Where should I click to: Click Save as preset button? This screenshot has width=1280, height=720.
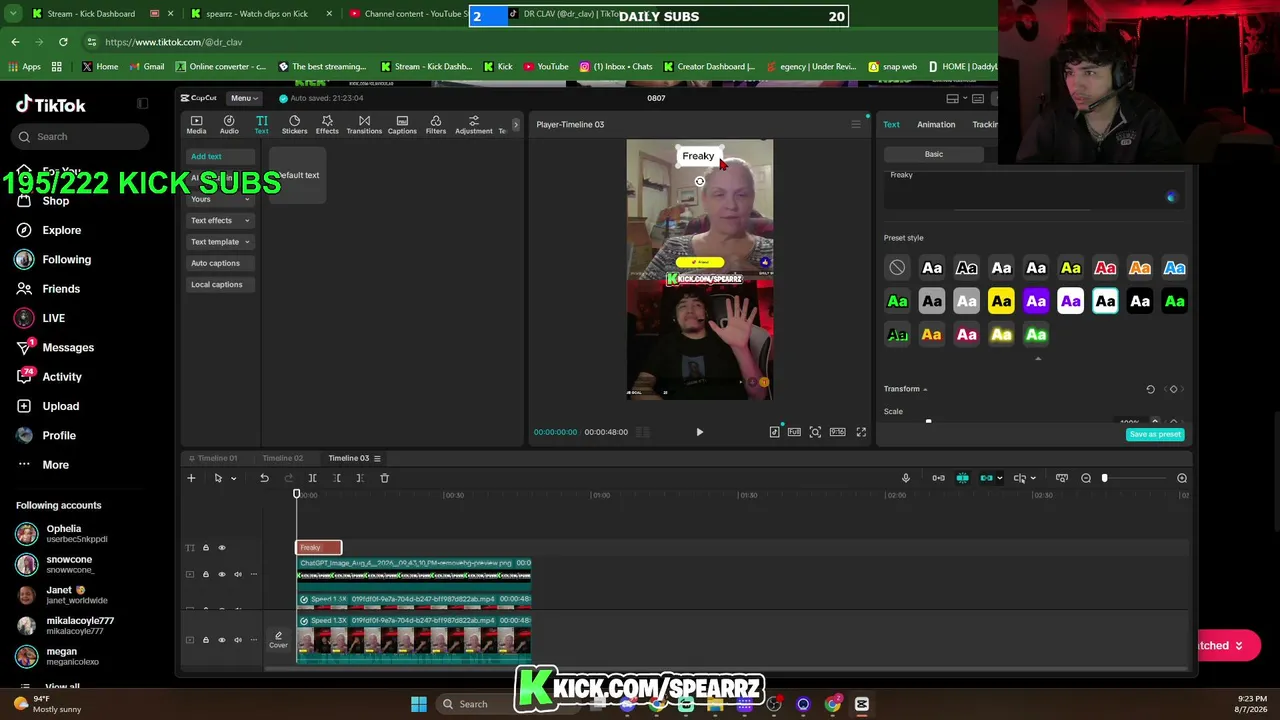1155,435
